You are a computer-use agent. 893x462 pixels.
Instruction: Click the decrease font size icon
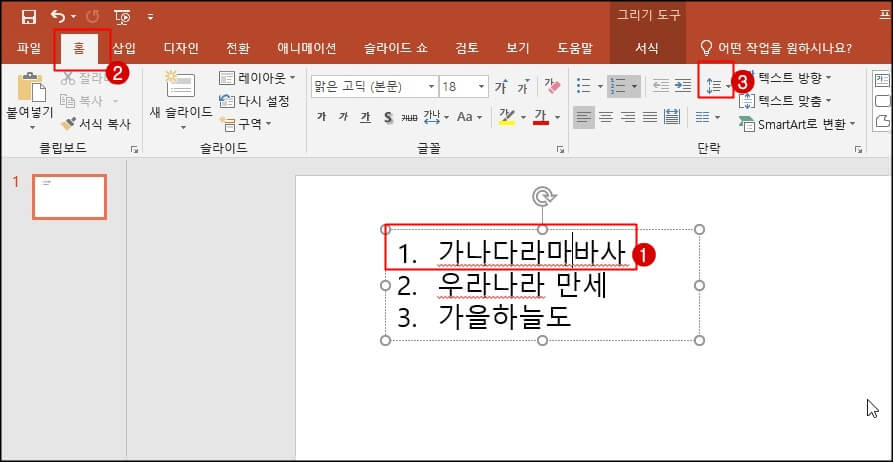(524, 87)
